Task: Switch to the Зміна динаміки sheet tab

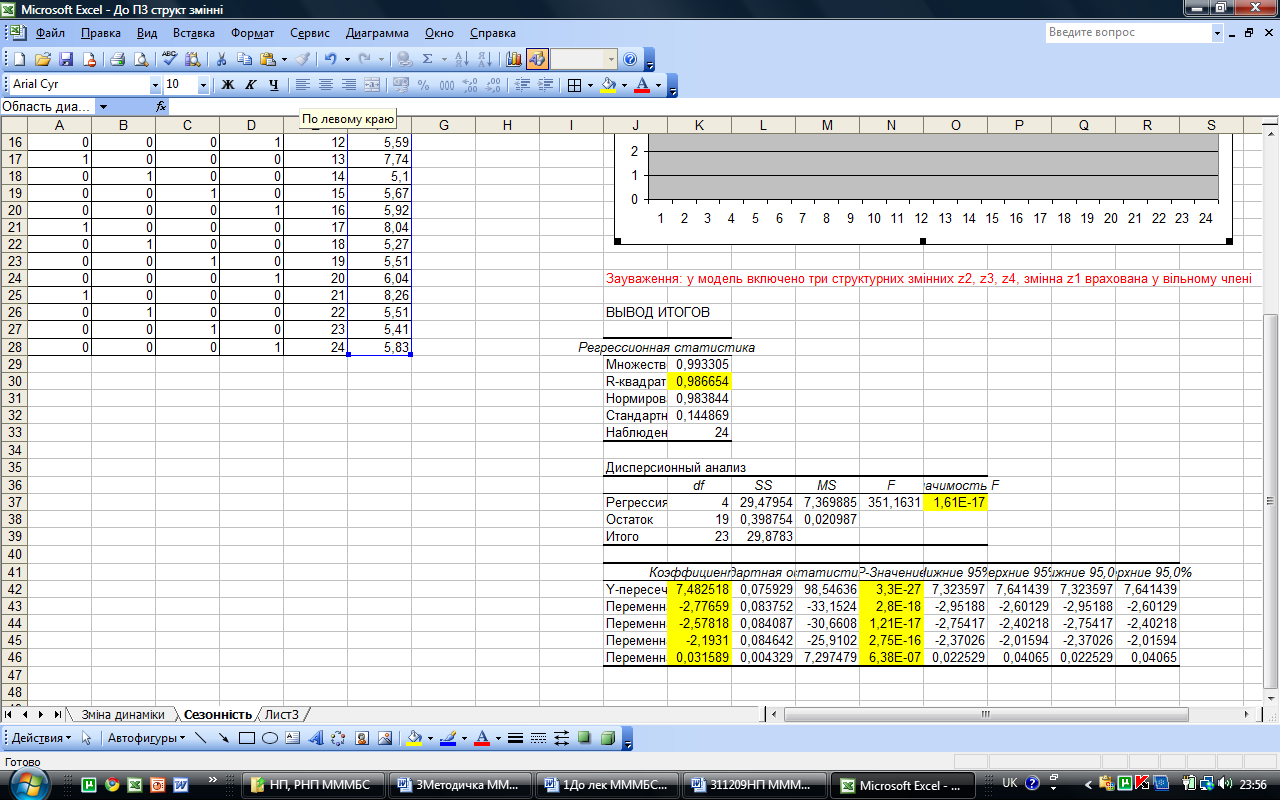Action: tap(122, 714)
